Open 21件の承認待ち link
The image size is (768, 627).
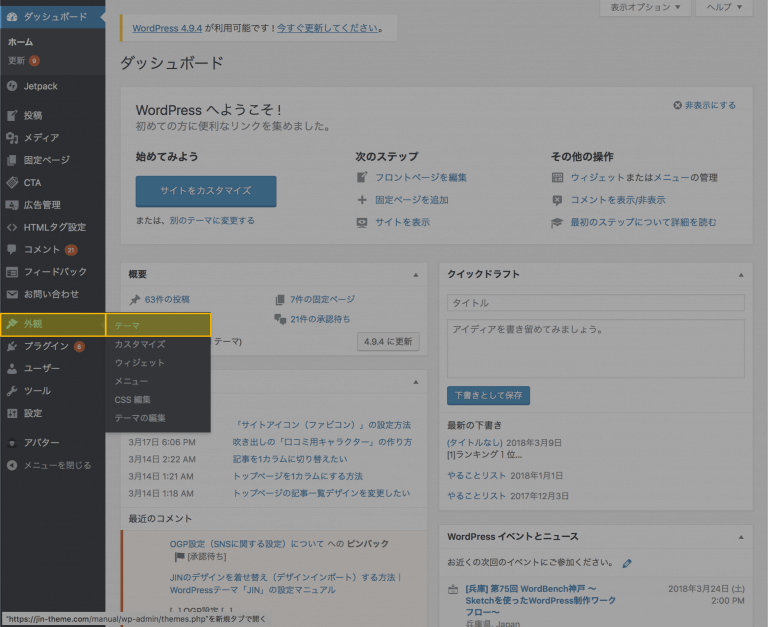pos(320,319)
